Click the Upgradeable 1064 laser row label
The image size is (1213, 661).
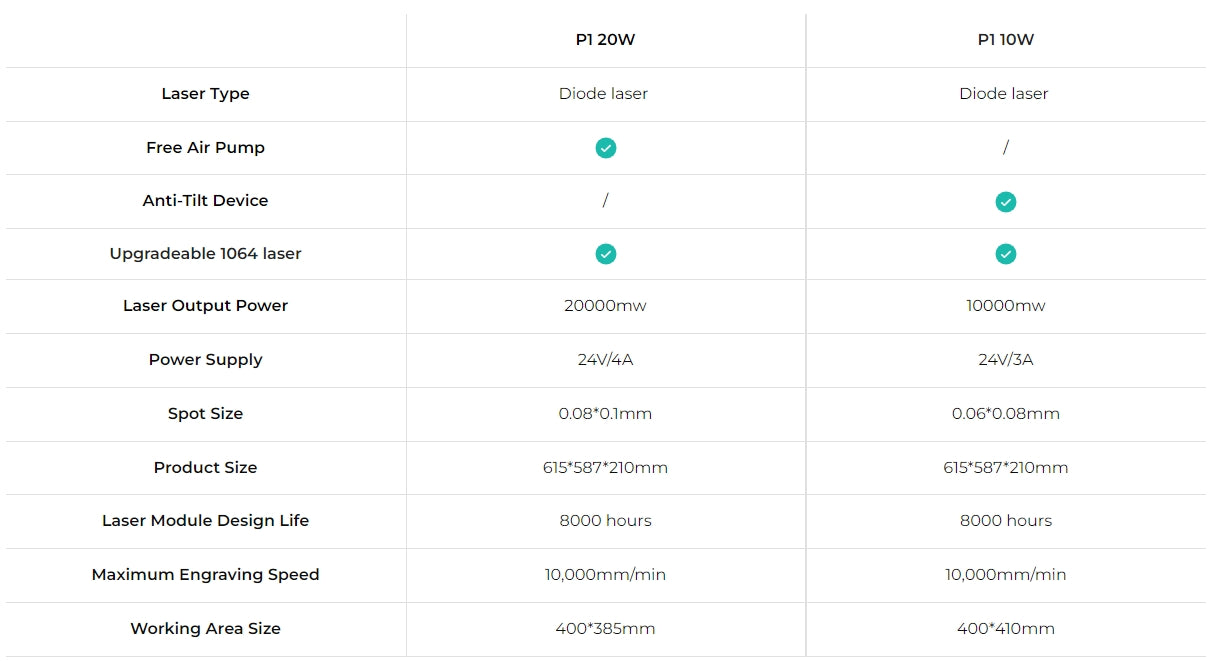pos(206,254)
